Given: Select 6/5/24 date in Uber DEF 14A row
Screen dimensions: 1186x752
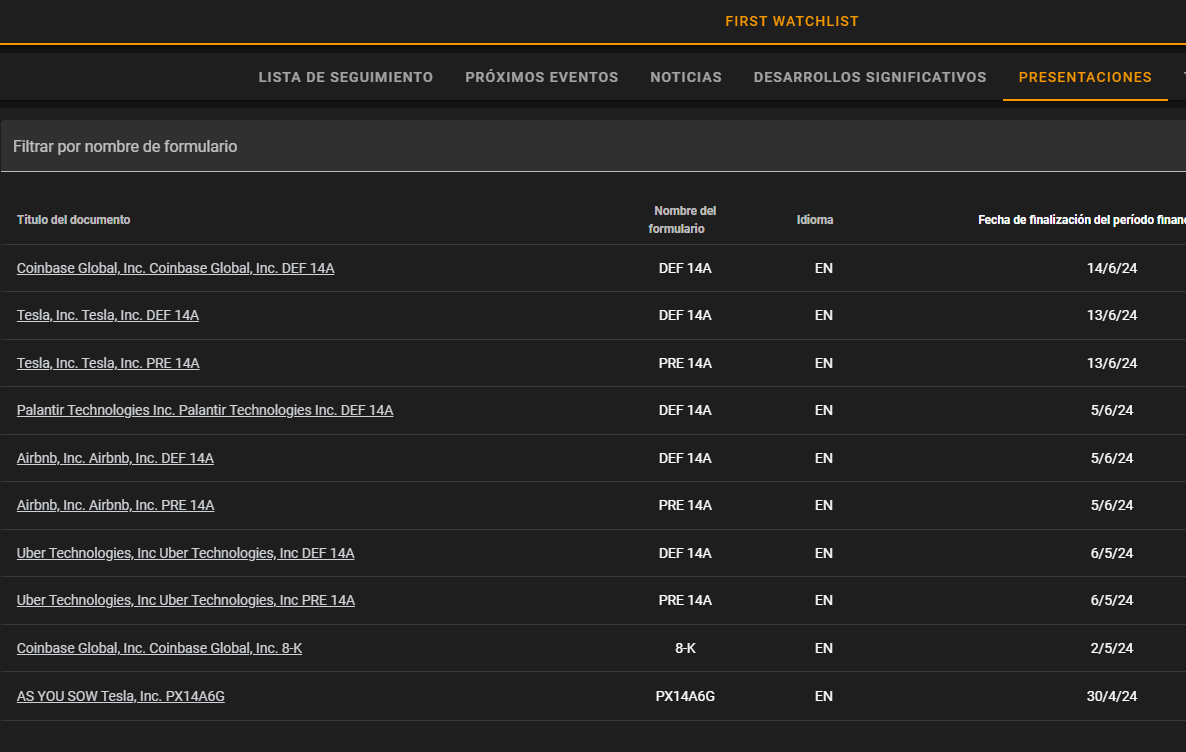Looking at the screenshot, I should (x=1112, y=553).
